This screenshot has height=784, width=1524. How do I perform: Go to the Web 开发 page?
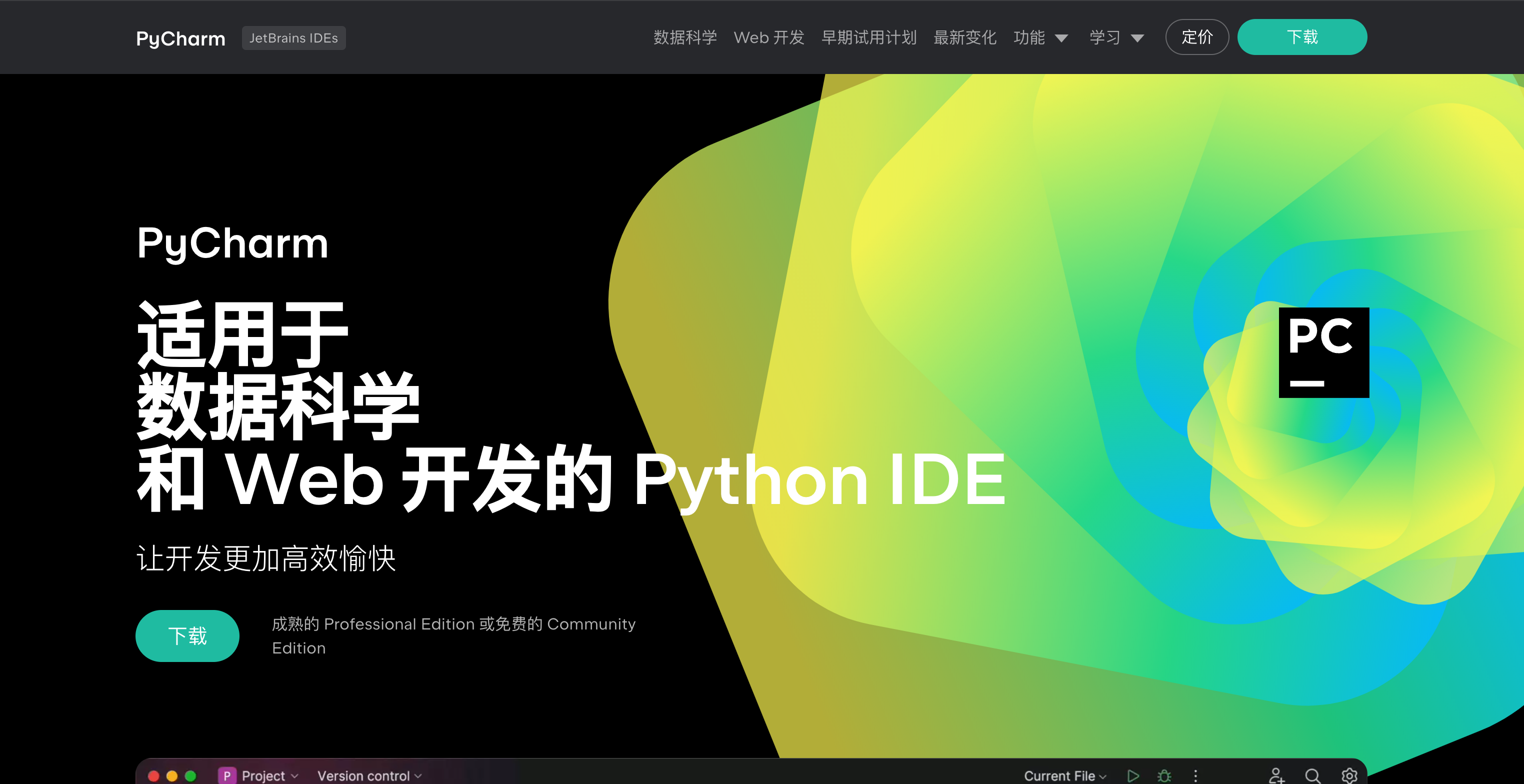(769, 37)
